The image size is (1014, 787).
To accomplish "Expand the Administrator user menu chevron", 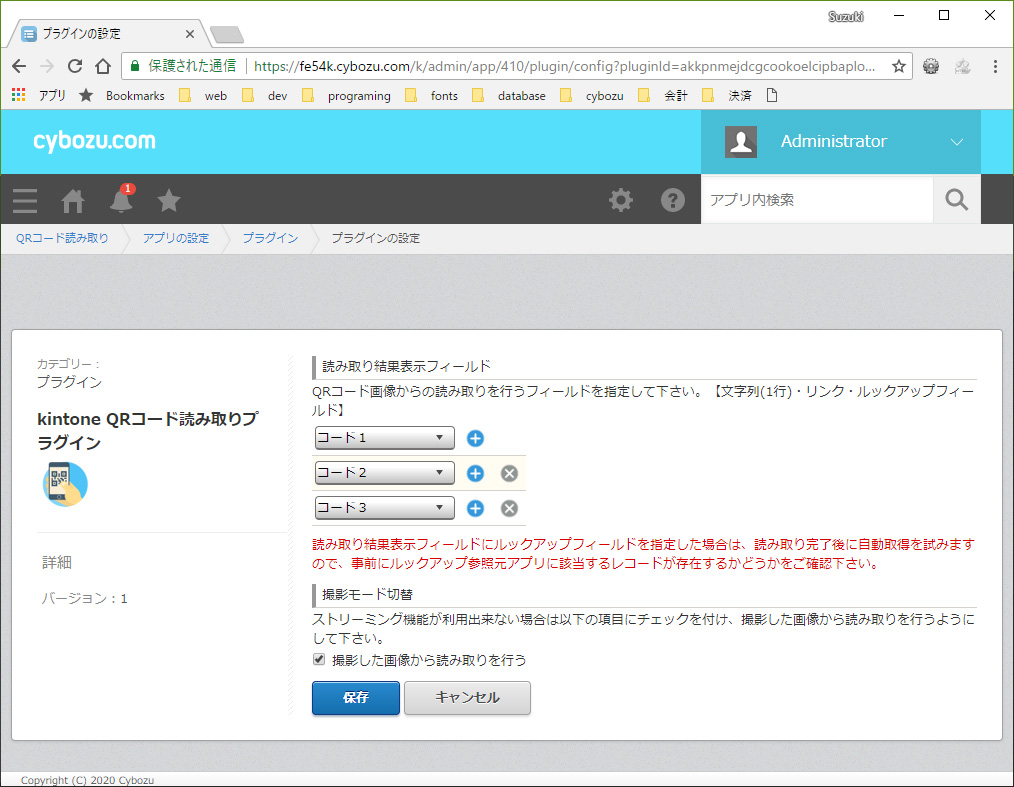I will tap(956, 142).
